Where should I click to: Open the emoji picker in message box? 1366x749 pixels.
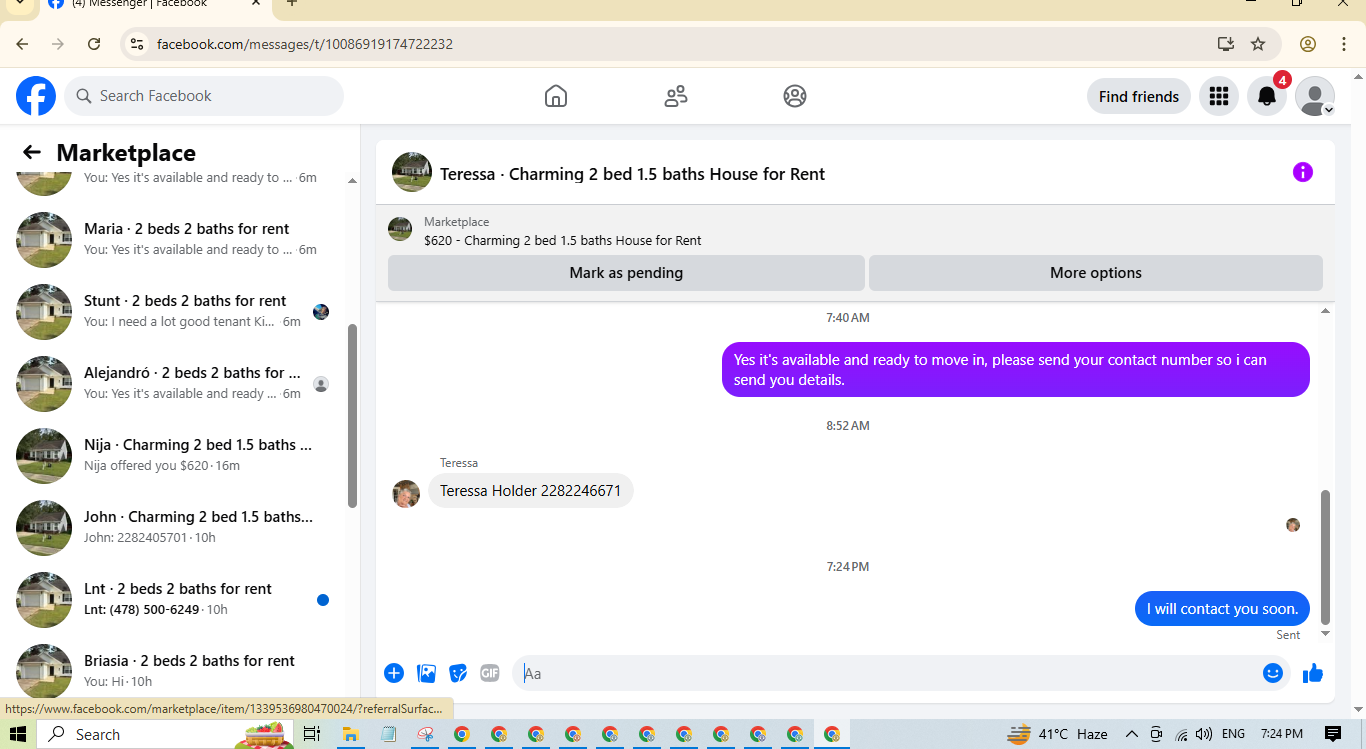pyautogui.click(x=1272, y=673)
